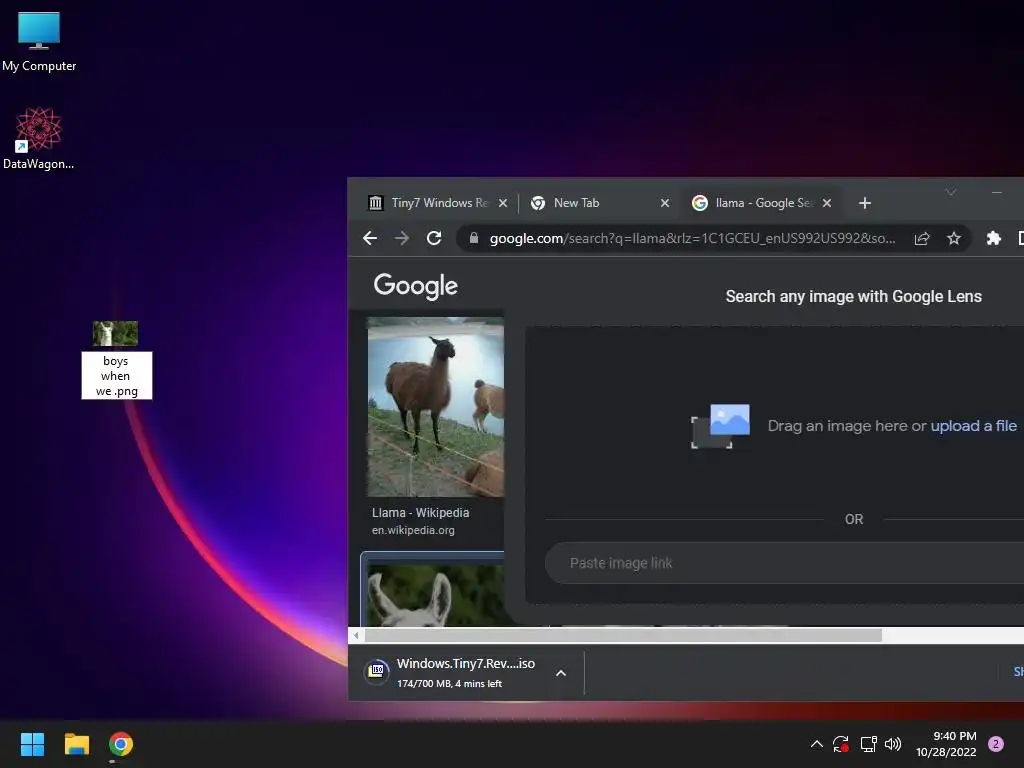The image size is (1024, 768).
Task: Bookmark this page with the star
Action: (x=953, y=238)
